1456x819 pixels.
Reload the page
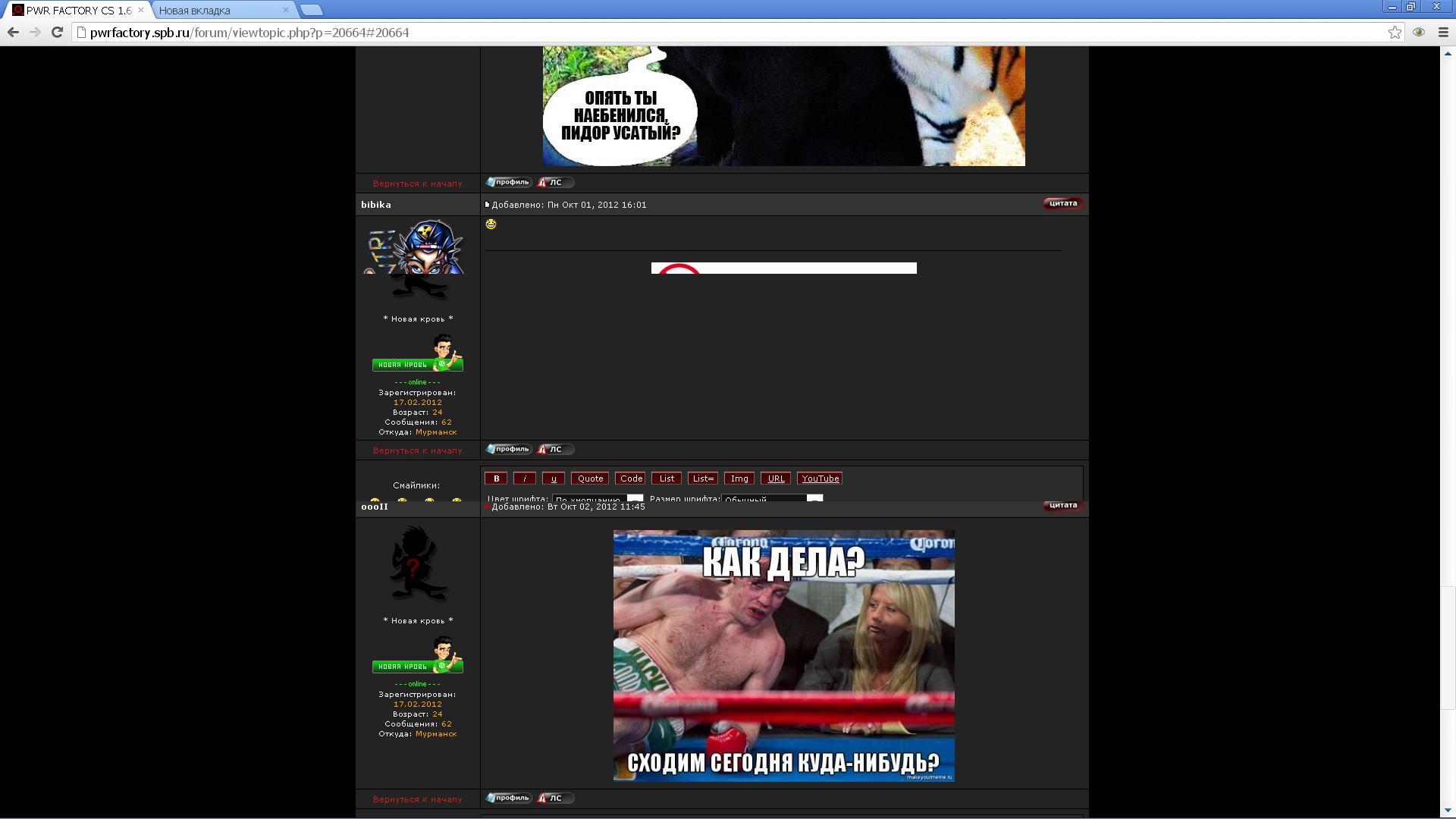coord(57,32)
